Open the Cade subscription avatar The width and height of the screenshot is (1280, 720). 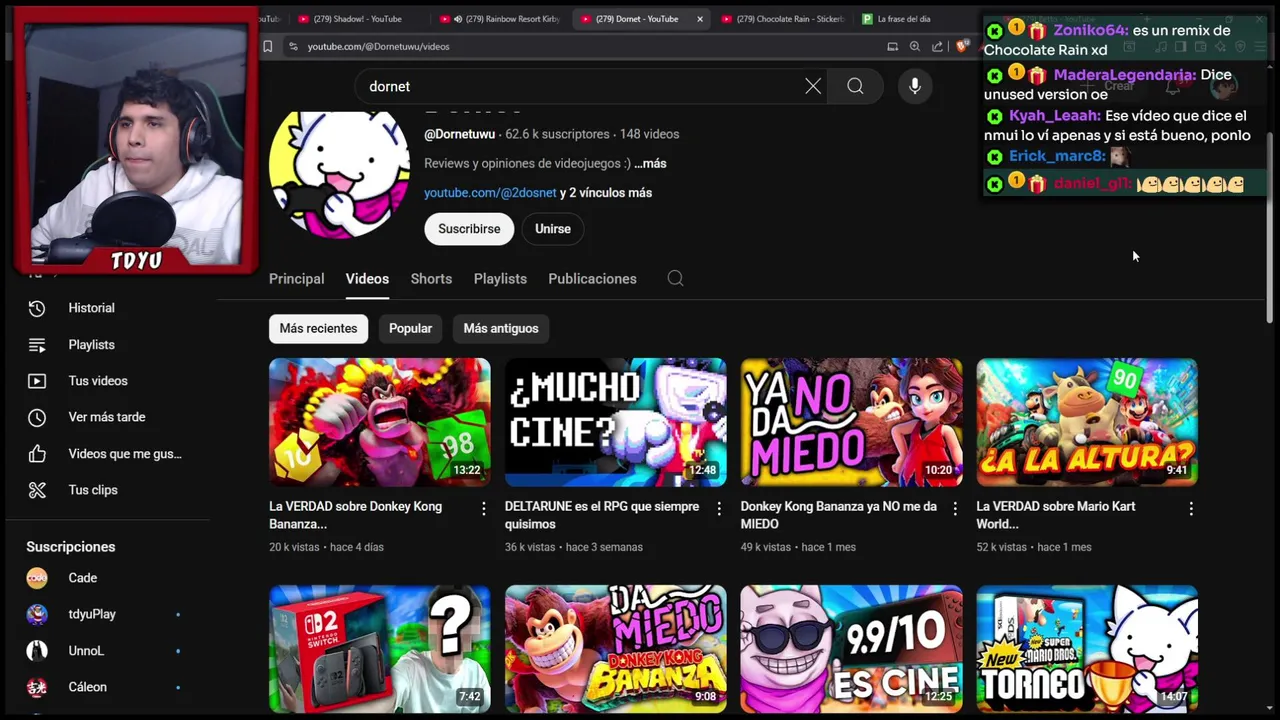pyautogui.click(x=37, y=578)
